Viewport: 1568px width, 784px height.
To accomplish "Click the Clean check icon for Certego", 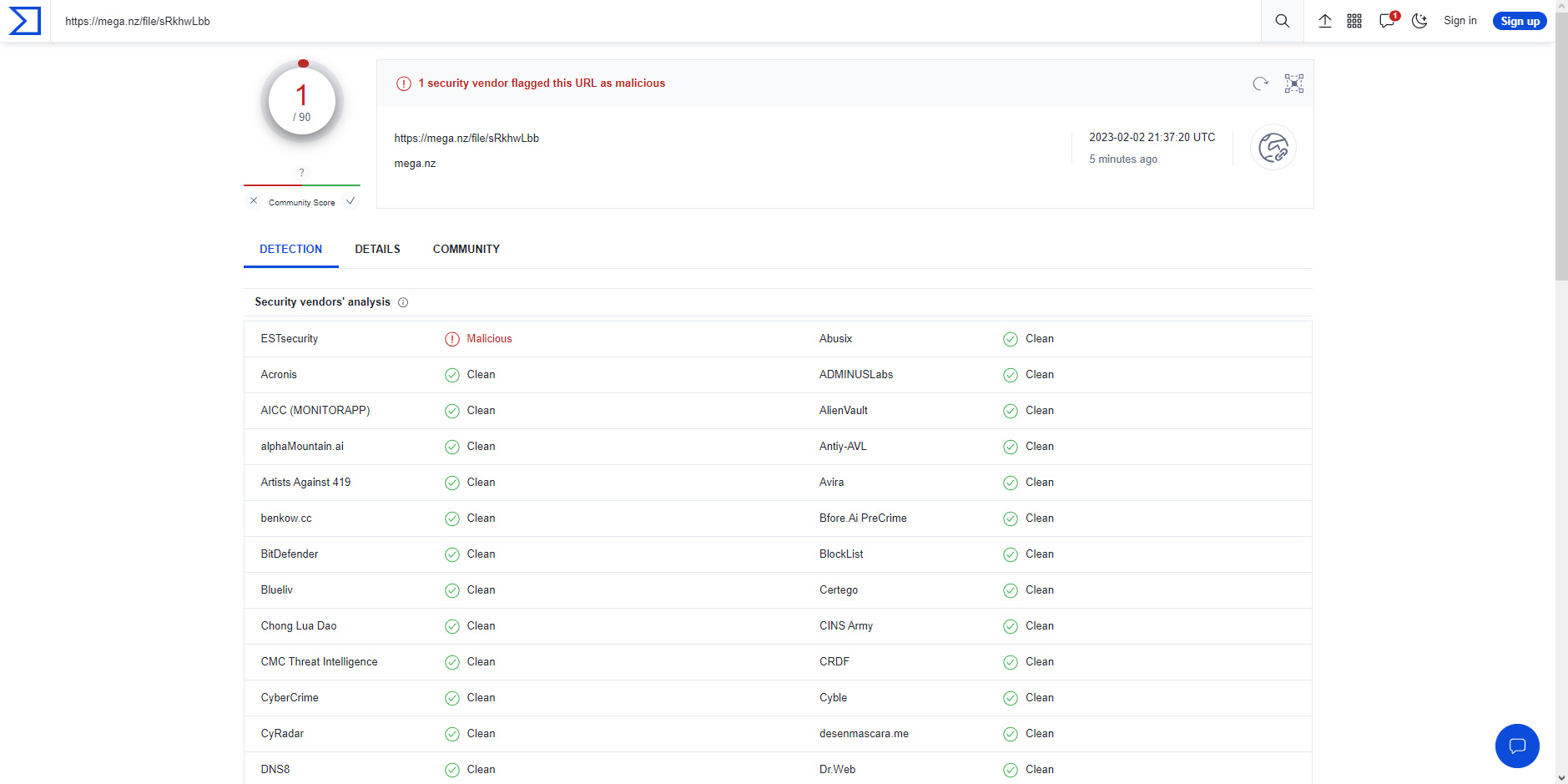I will click(x=1011, y=590).
